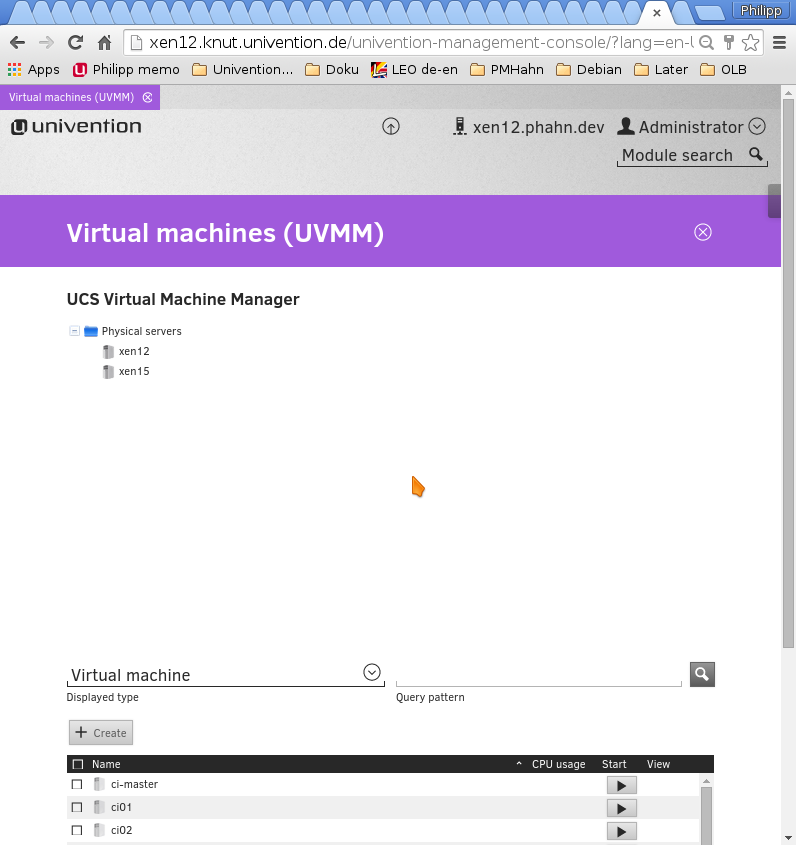Click the upward arrow circle icon in header
Screen dimensions: 796x845
(x=391, y=127)
